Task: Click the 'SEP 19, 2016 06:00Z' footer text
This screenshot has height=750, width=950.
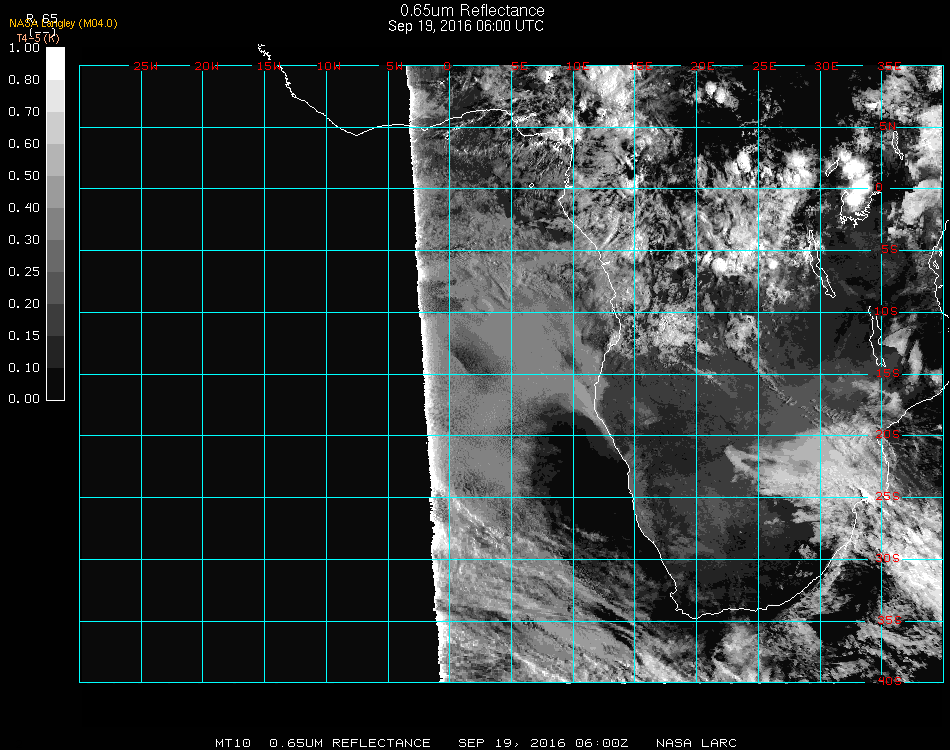Action: pyautogui.click(x=543, y=743)
